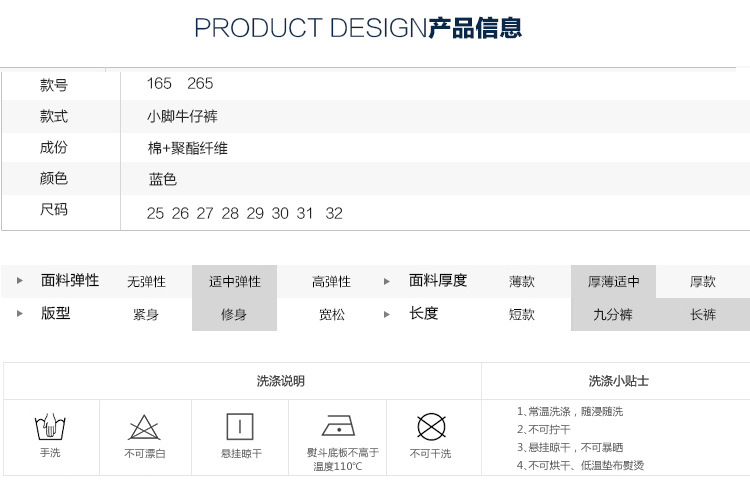Click tip 1、常温洗涤，随浸随洗
Screen dimensions: 750x500
click(x=570, y=411)
